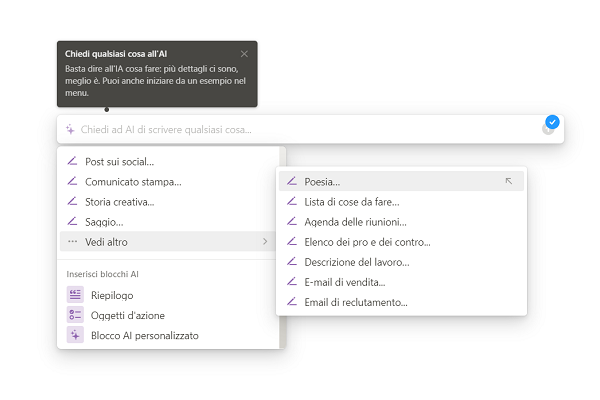The height and width of the screenshot is (400, 600).
Task: Pick the 'Saggio...' writing option
Action: 104,222
